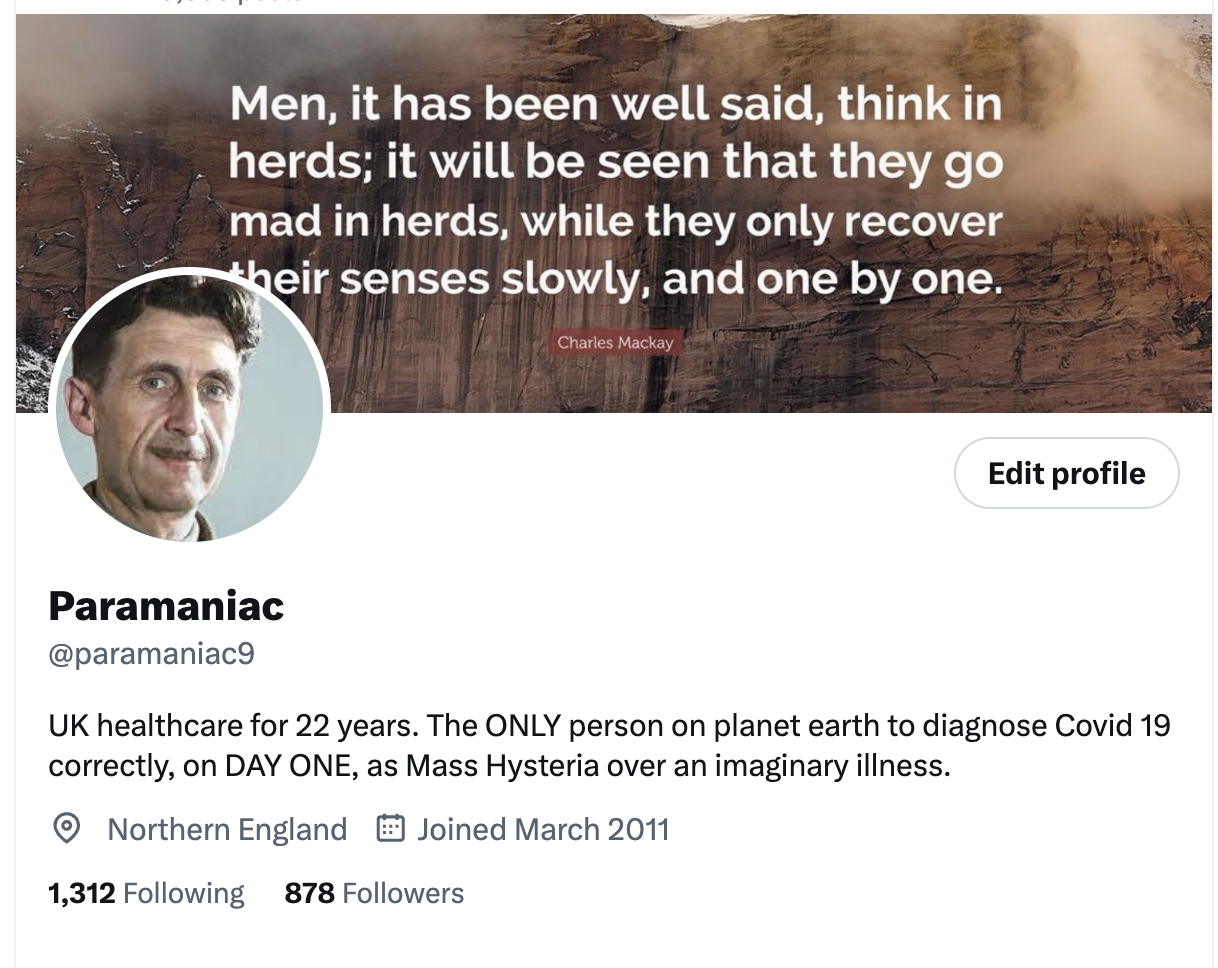Click the display name Paramaniac
The image size is (1218, 968).
pyautogui.click(x=166, y=606)
